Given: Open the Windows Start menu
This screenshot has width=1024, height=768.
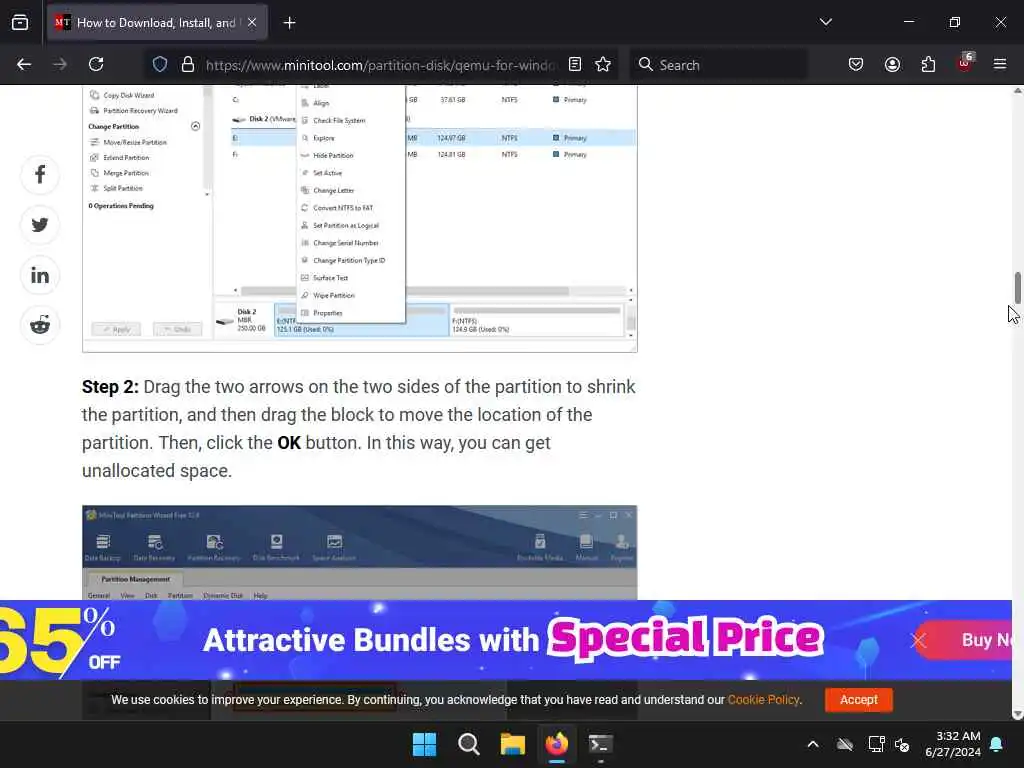Looking at the screenshot, I should [x=424, y=744].
